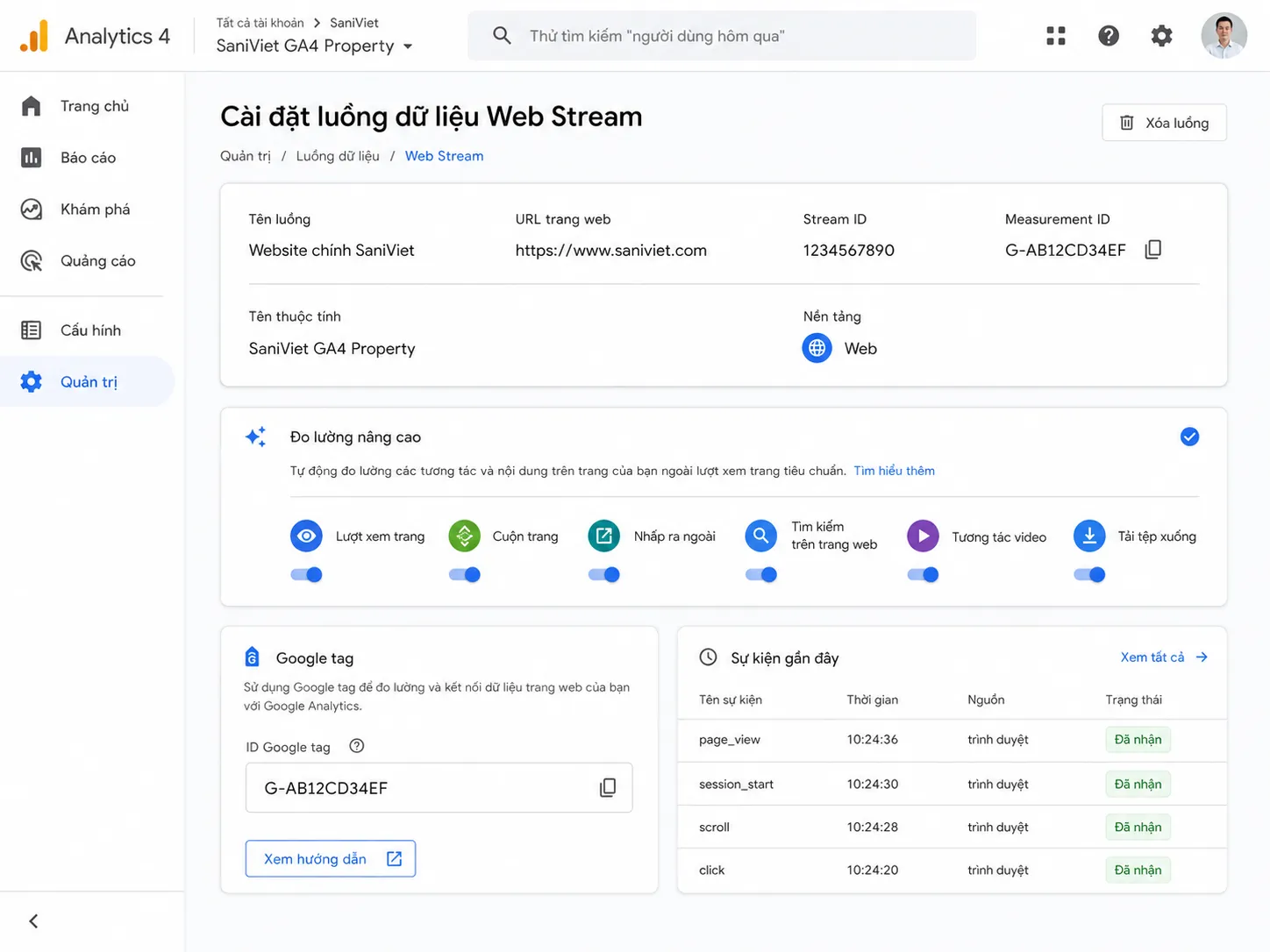Go to Luồng dữ liệu breadcrumb
The image size is (1270, 952).
pyautogui.click(x=338, y=156)
